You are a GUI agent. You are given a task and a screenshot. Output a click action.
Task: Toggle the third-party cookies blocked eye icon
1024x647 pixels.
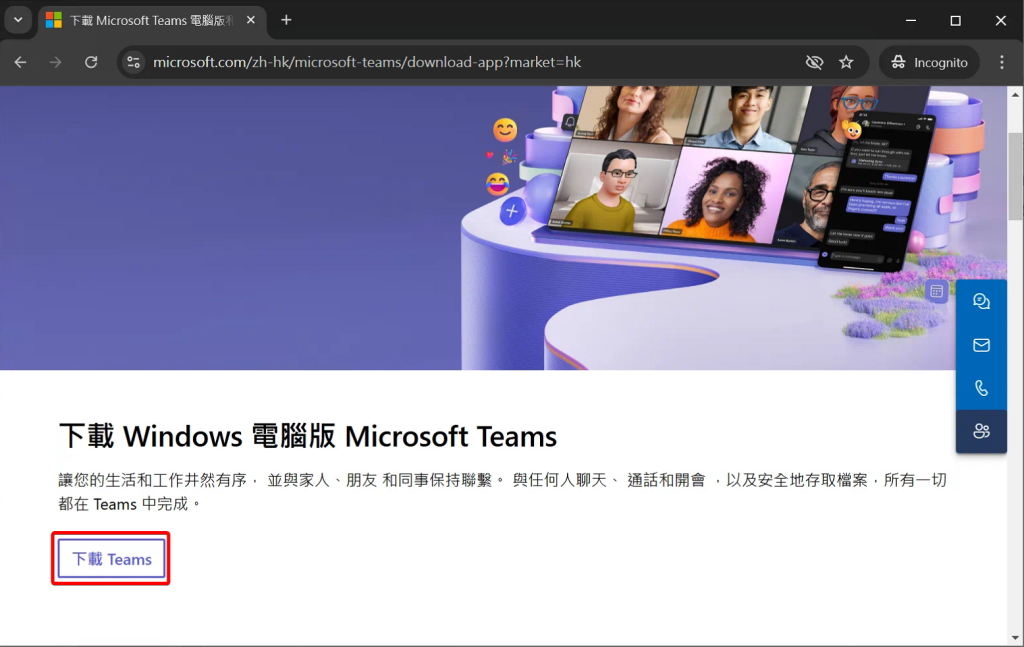(x=814, y=62)
